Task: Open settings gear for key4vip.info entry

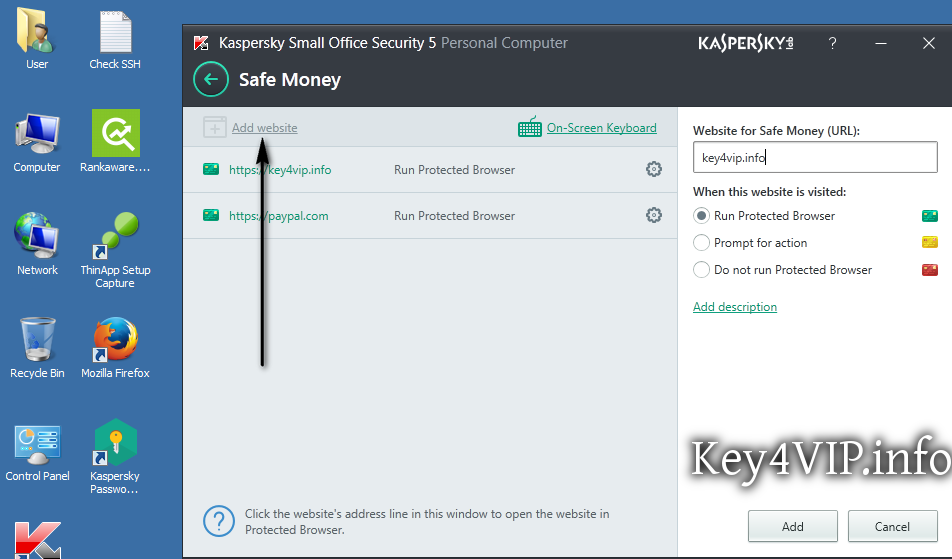Action: click(x=654, y=169)
